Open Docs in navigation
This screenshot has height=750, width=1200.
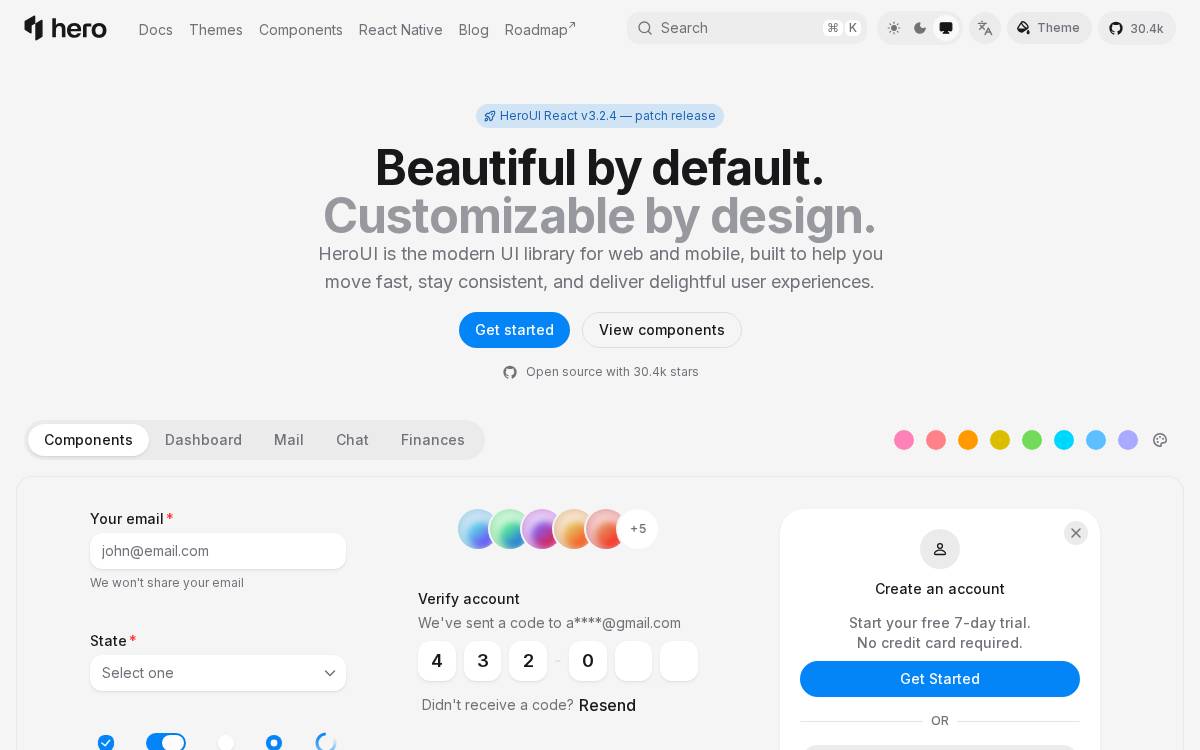tap(156, 30)
